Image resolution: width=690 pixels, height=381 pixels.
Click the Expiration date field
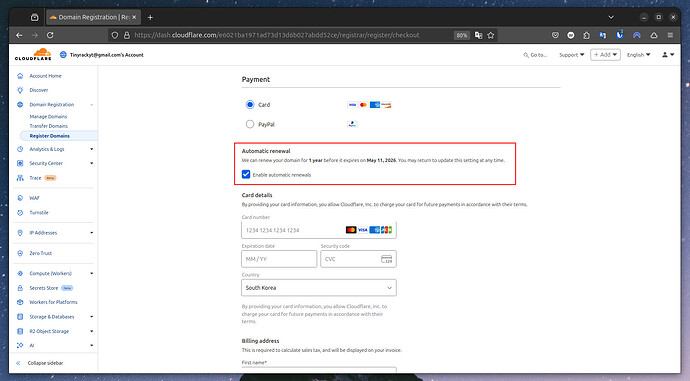click(279, 259)
